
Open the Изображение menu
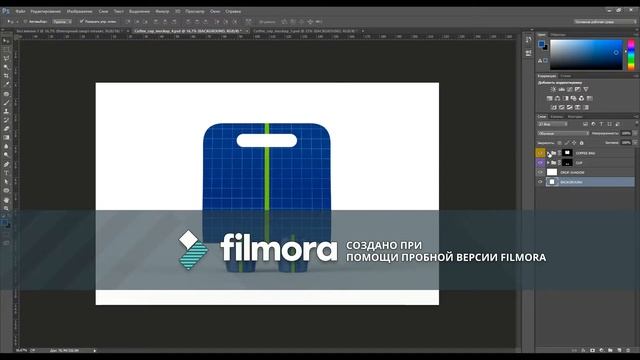[80, 11]
